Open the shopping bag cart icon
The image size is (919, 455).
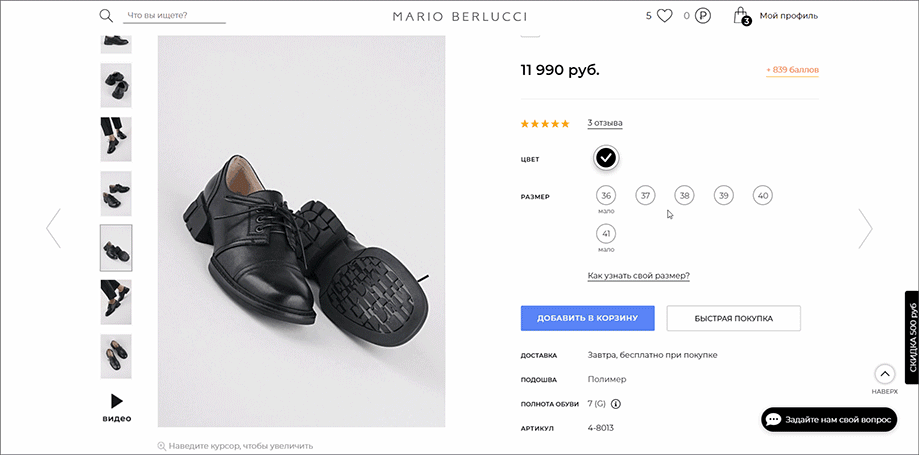[x=742, y=16]
